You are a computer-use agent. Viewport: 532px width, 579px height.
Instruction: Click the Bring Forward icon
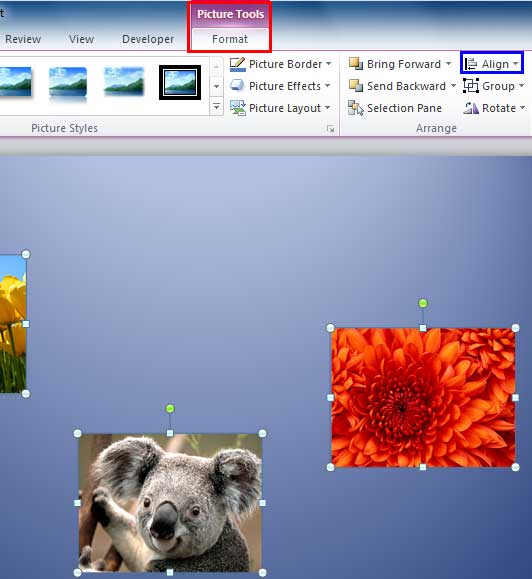356,64
